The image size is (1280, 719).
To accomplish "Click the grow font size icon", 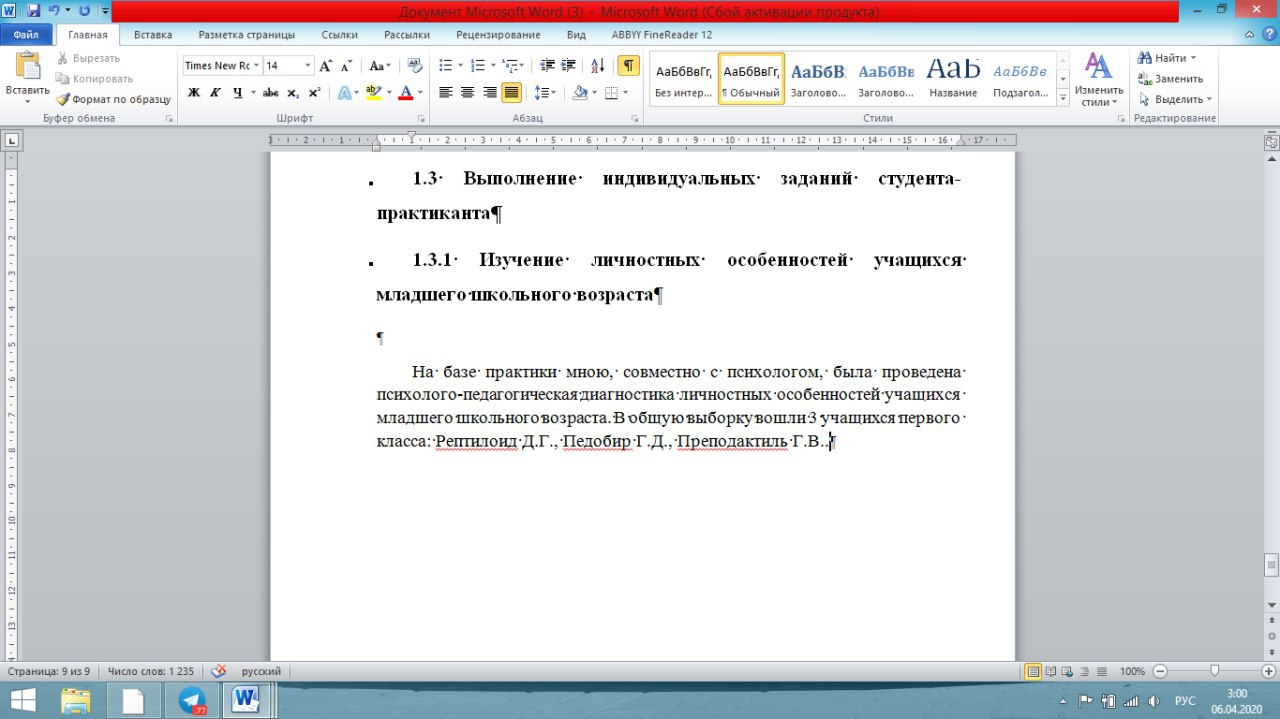I will point(325,66).
